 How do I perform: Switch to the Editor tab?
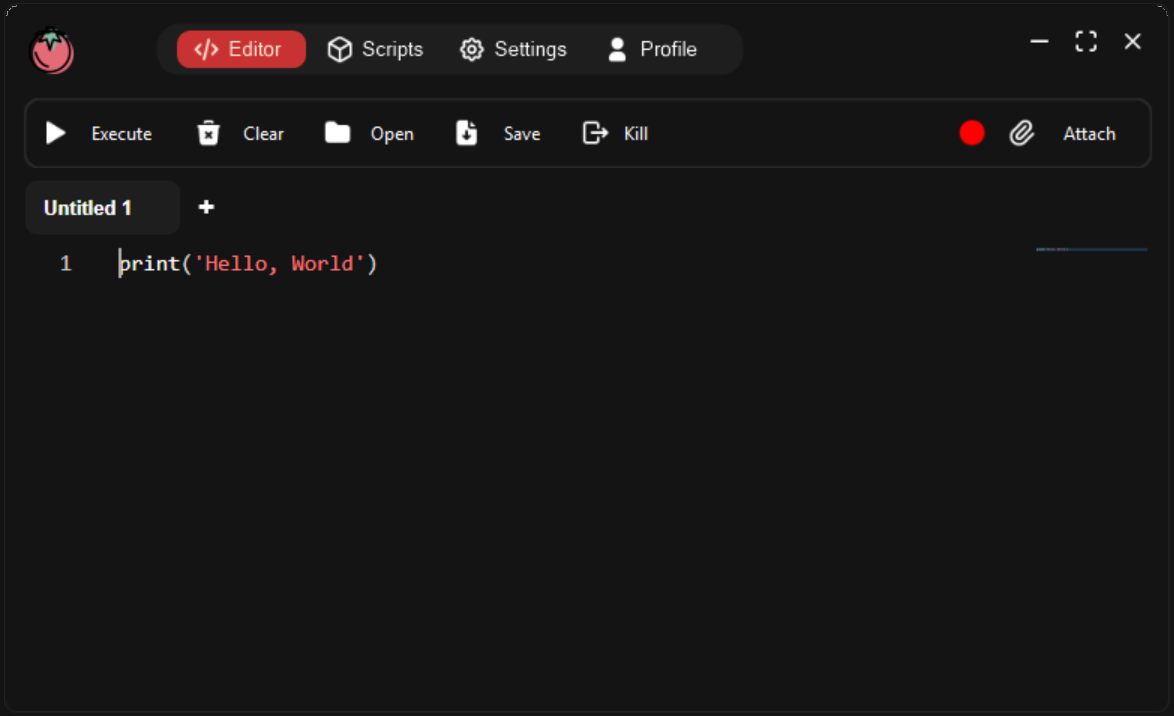[x=241, y=49]
